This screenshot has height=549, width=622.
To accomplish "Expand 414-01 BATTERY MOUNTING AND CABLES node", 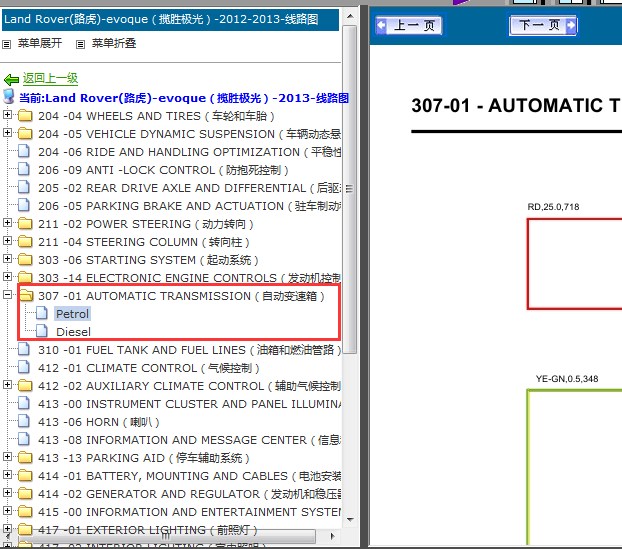I will [7, 474].
